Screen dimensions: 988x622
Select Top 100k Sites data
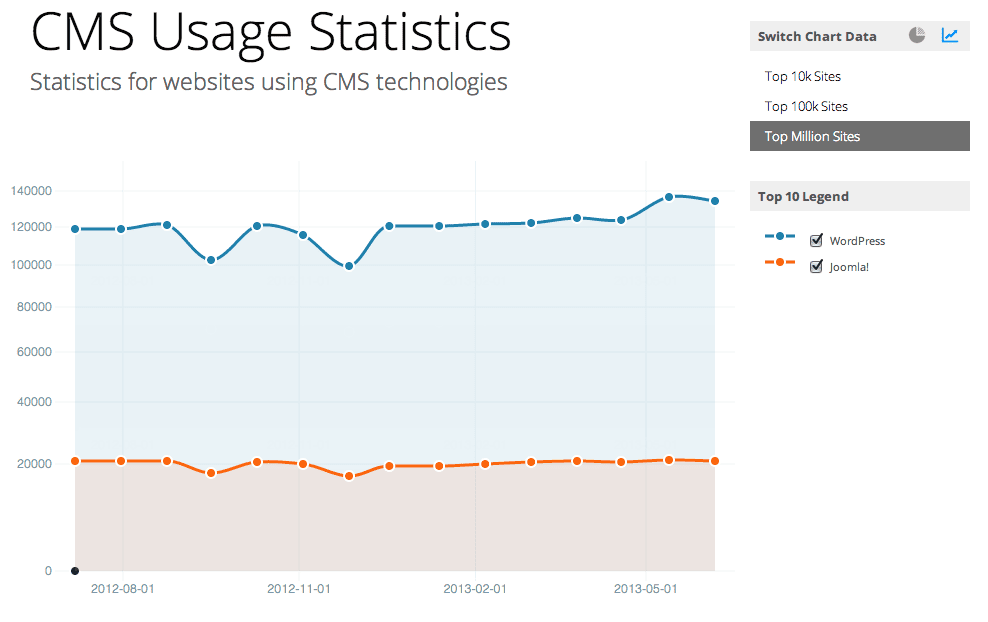[859, 107]
